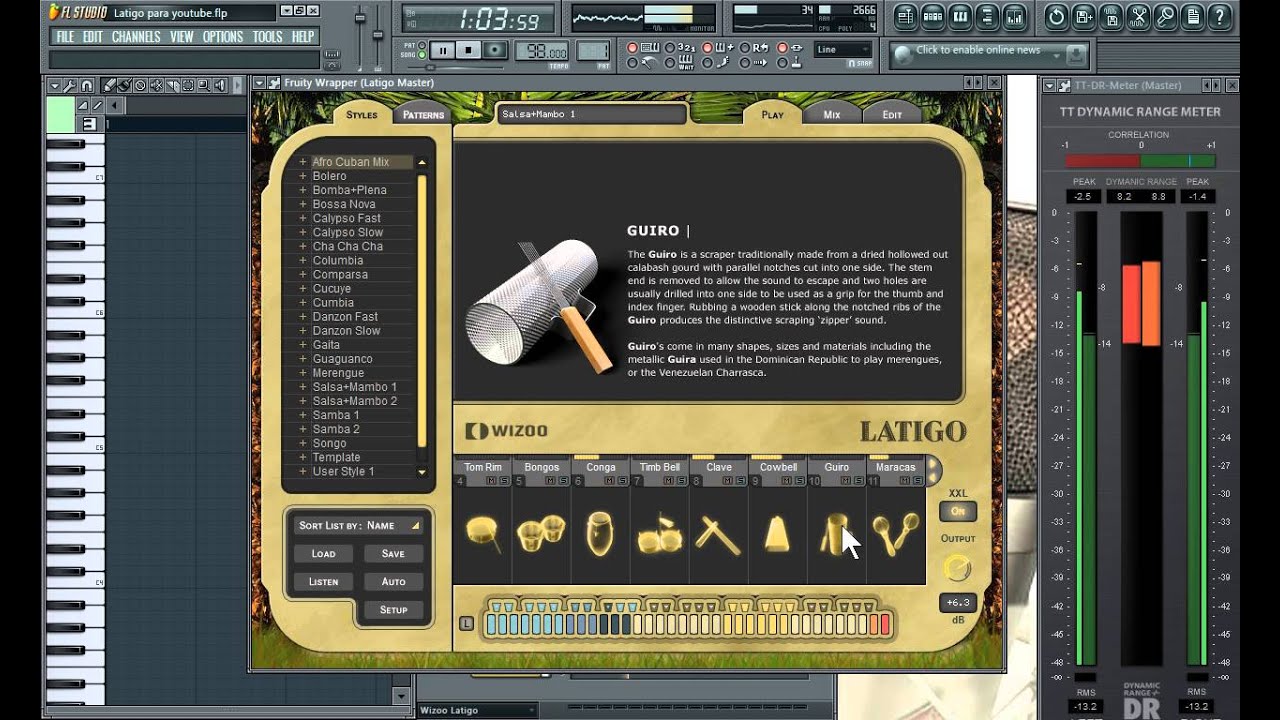The width and height of the screenshot is (1280, 720).
Task: Select the Conga drum icon
Action: coord(600,534)
